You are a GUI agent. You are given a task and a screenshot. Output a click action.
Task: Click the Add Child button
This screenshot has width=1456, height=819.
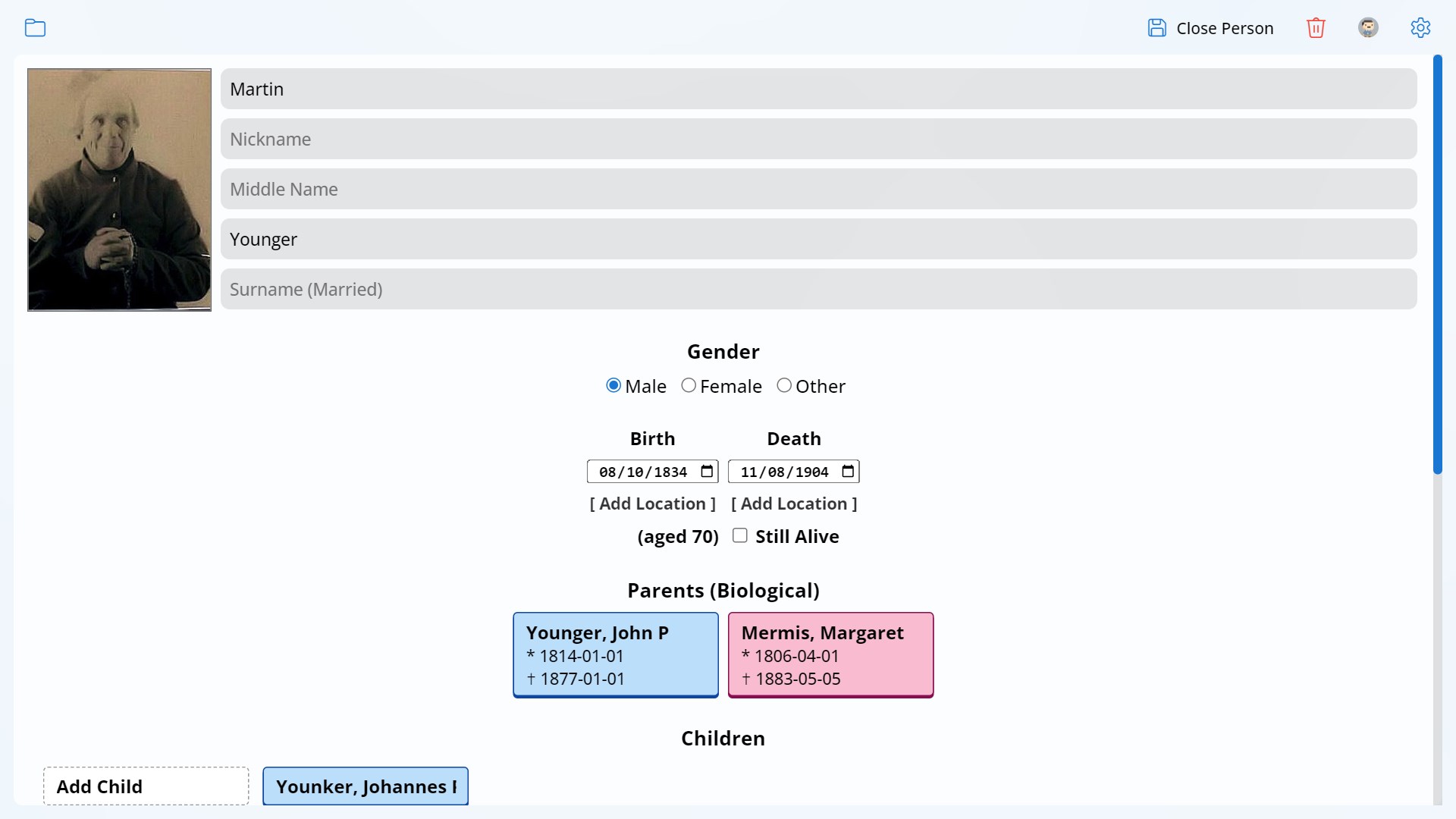pyautogui.click(x=146, y=786)
